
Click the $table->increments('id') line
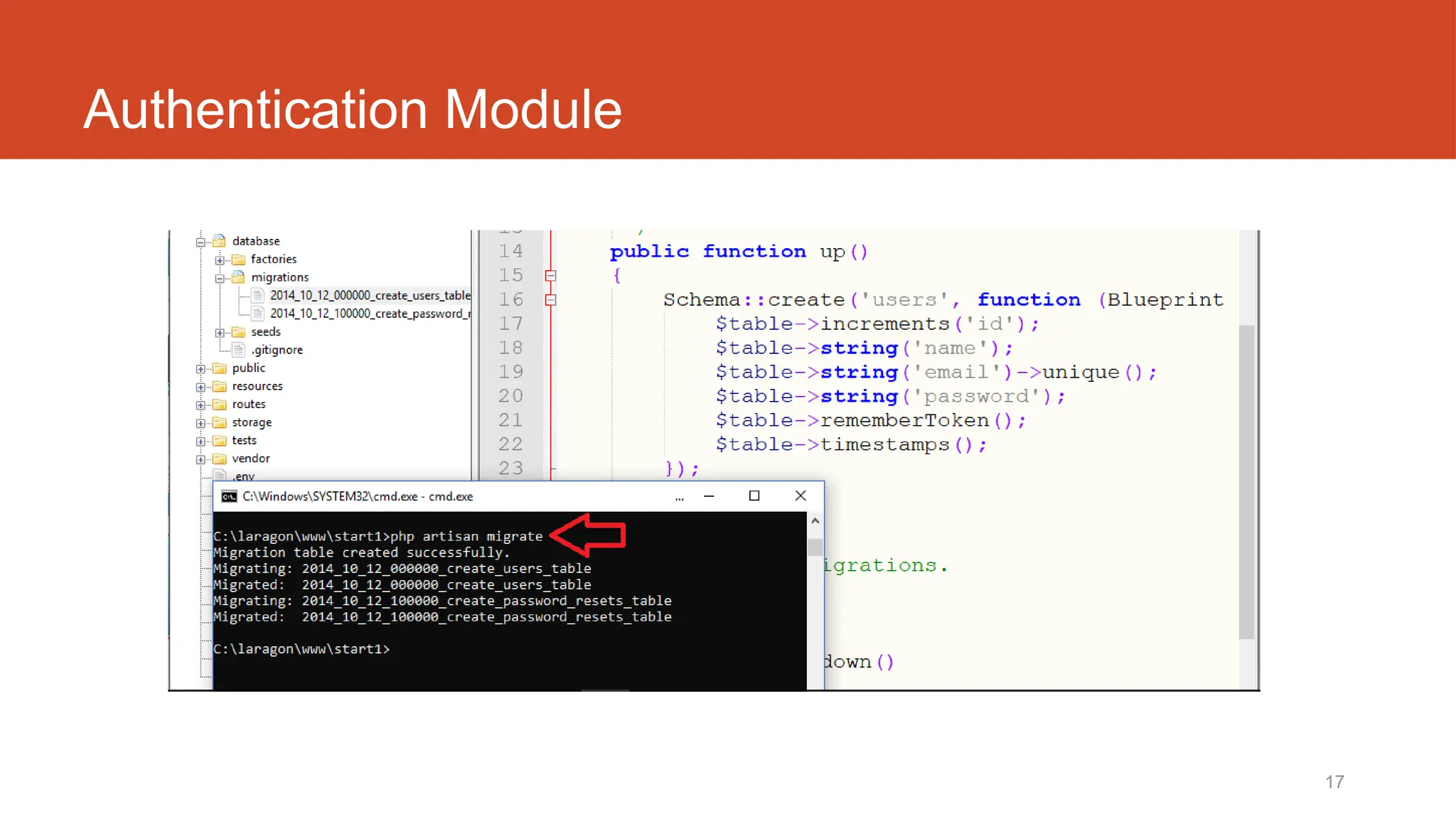coord(877,324)
